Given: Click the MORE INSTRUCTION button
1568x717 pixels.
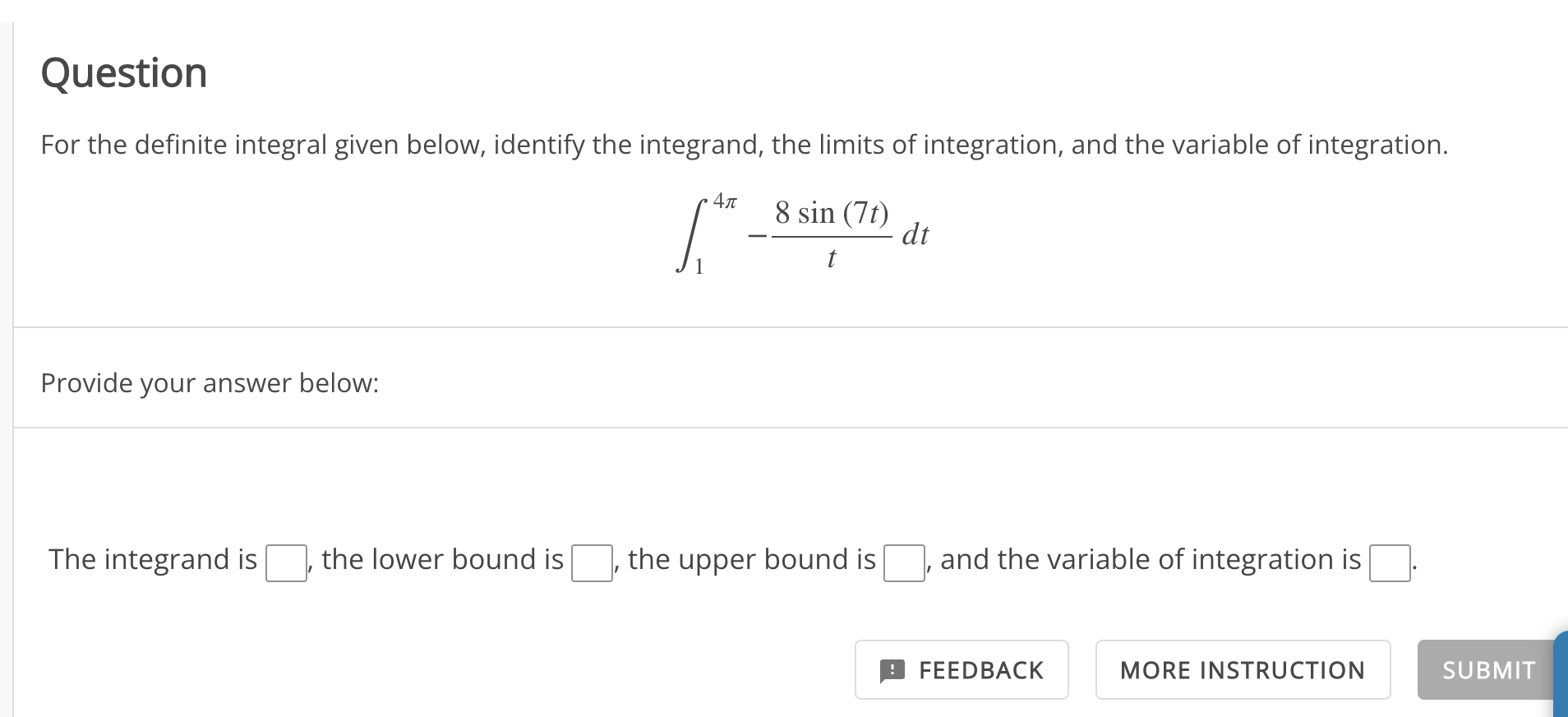Looking at the screenshot, I should (x=1242, y=669).
